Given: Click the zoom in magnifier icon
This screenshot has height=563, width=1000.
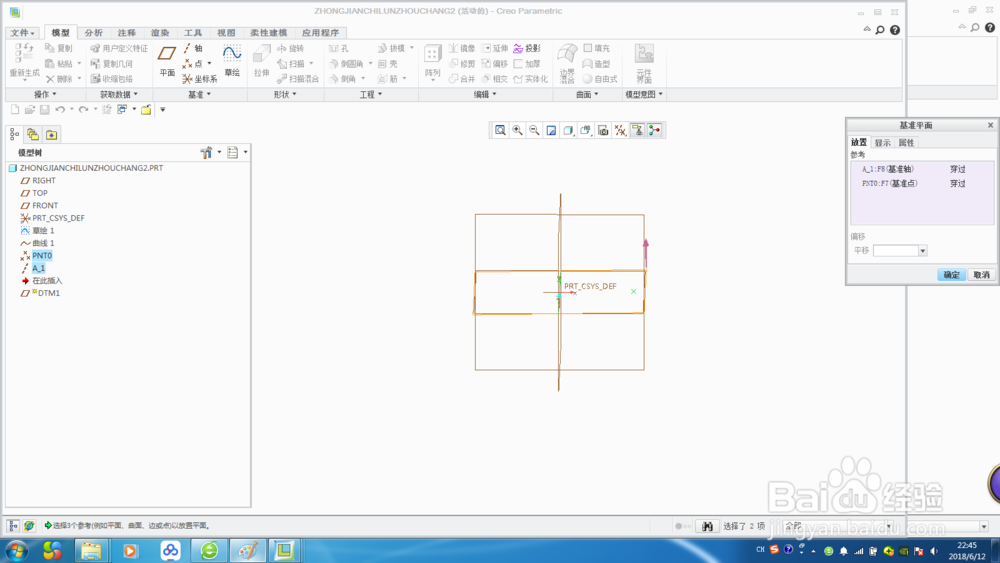Looking at the screenshot, I should 517,131.
